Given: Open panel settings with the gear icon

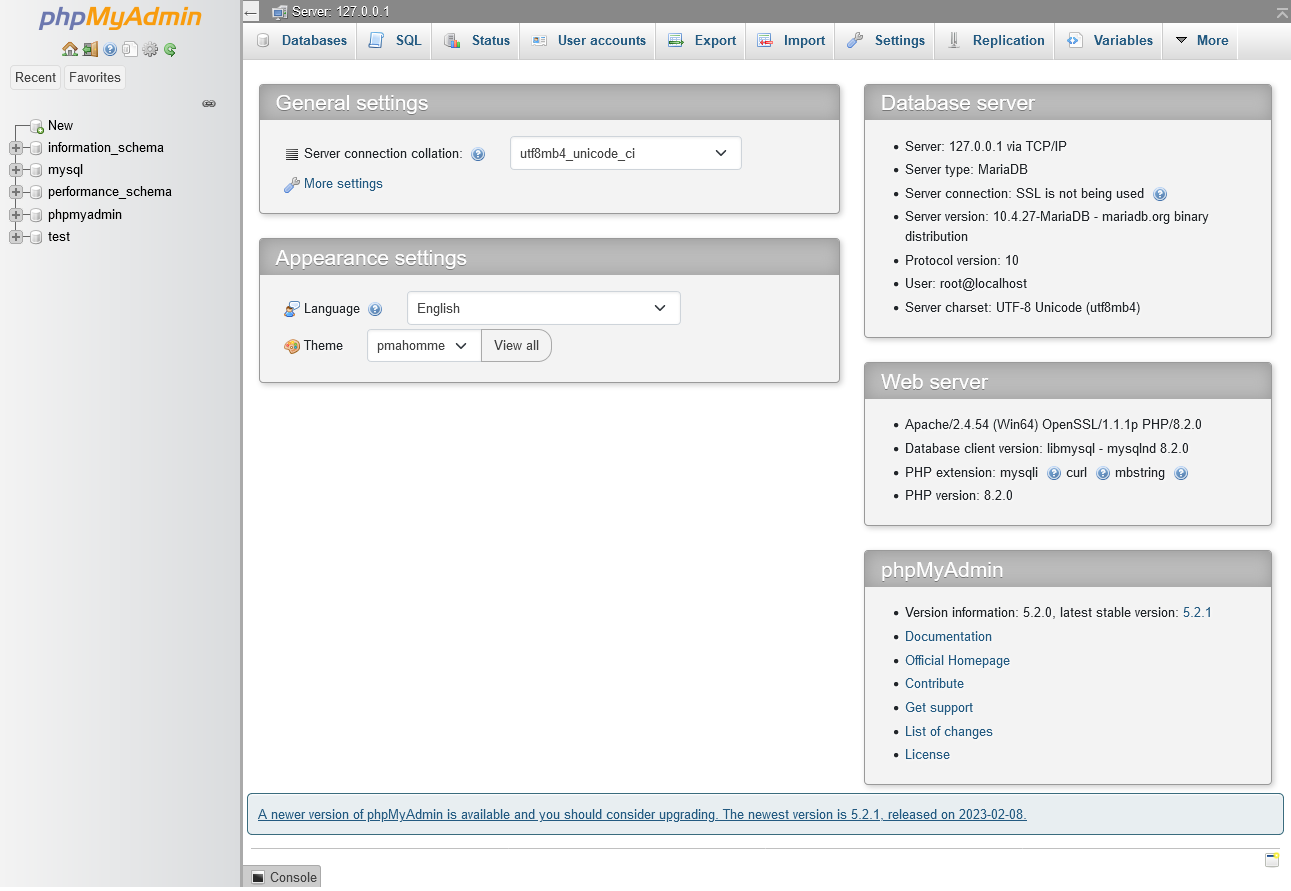Looking at the screenshot, I should click(150, 49).
